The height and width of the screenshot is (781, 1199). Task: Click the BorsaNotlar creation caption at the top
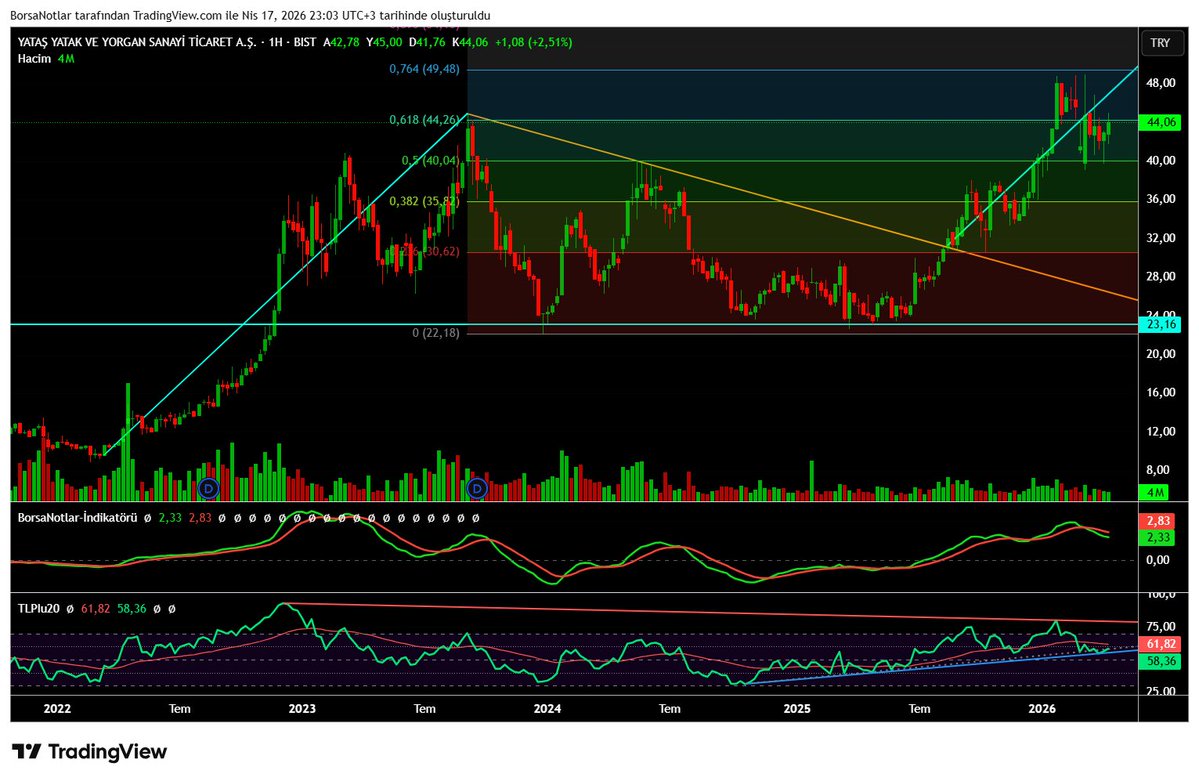(250, 15)
